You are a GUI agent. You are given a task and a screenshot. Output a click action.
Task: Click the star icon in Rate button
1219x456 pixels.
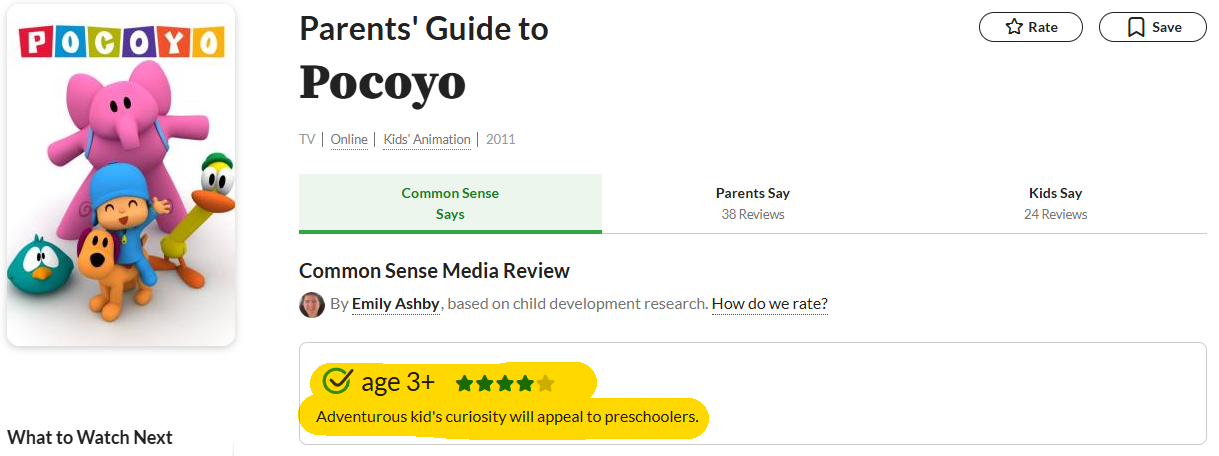point(1014,27)
